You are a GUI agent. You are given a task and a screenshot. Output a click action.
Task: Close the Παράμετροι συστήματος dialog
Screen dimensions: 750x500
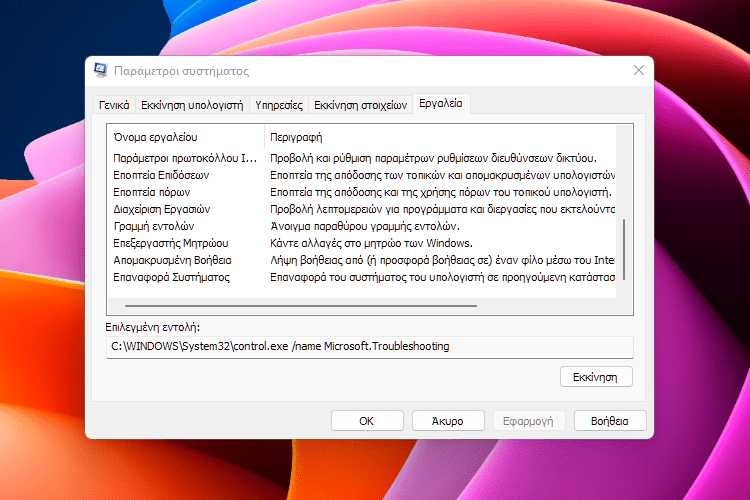(x=639, y=70)
